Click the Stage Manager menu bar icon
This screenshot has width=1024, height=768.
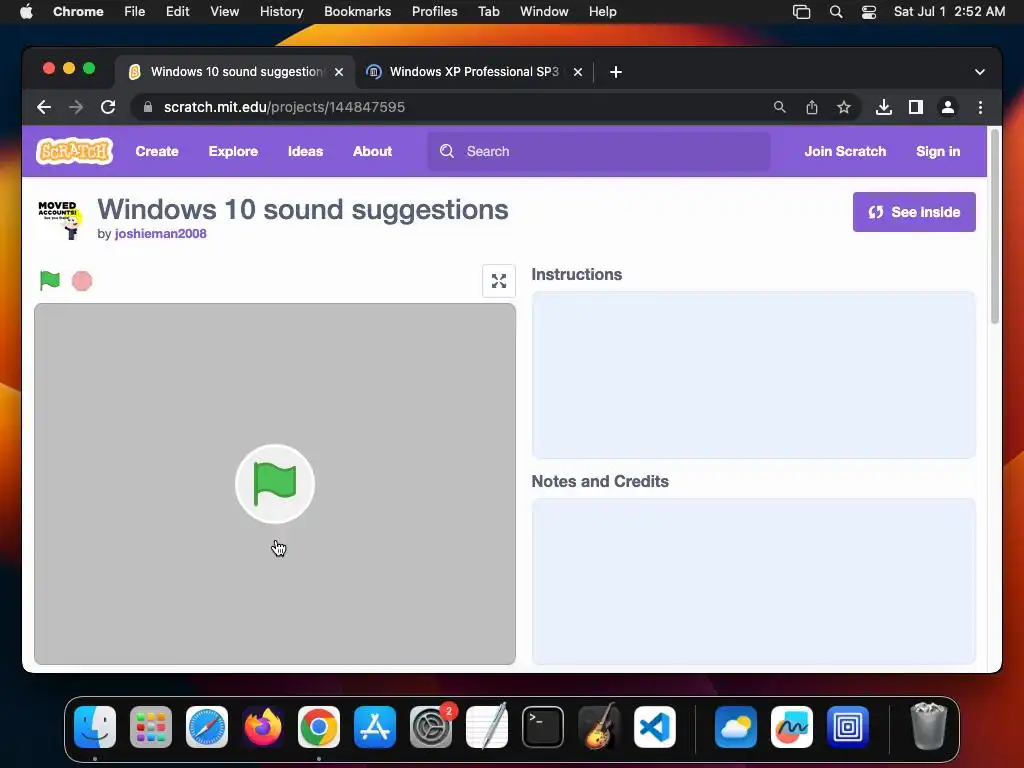coord(801,12)
